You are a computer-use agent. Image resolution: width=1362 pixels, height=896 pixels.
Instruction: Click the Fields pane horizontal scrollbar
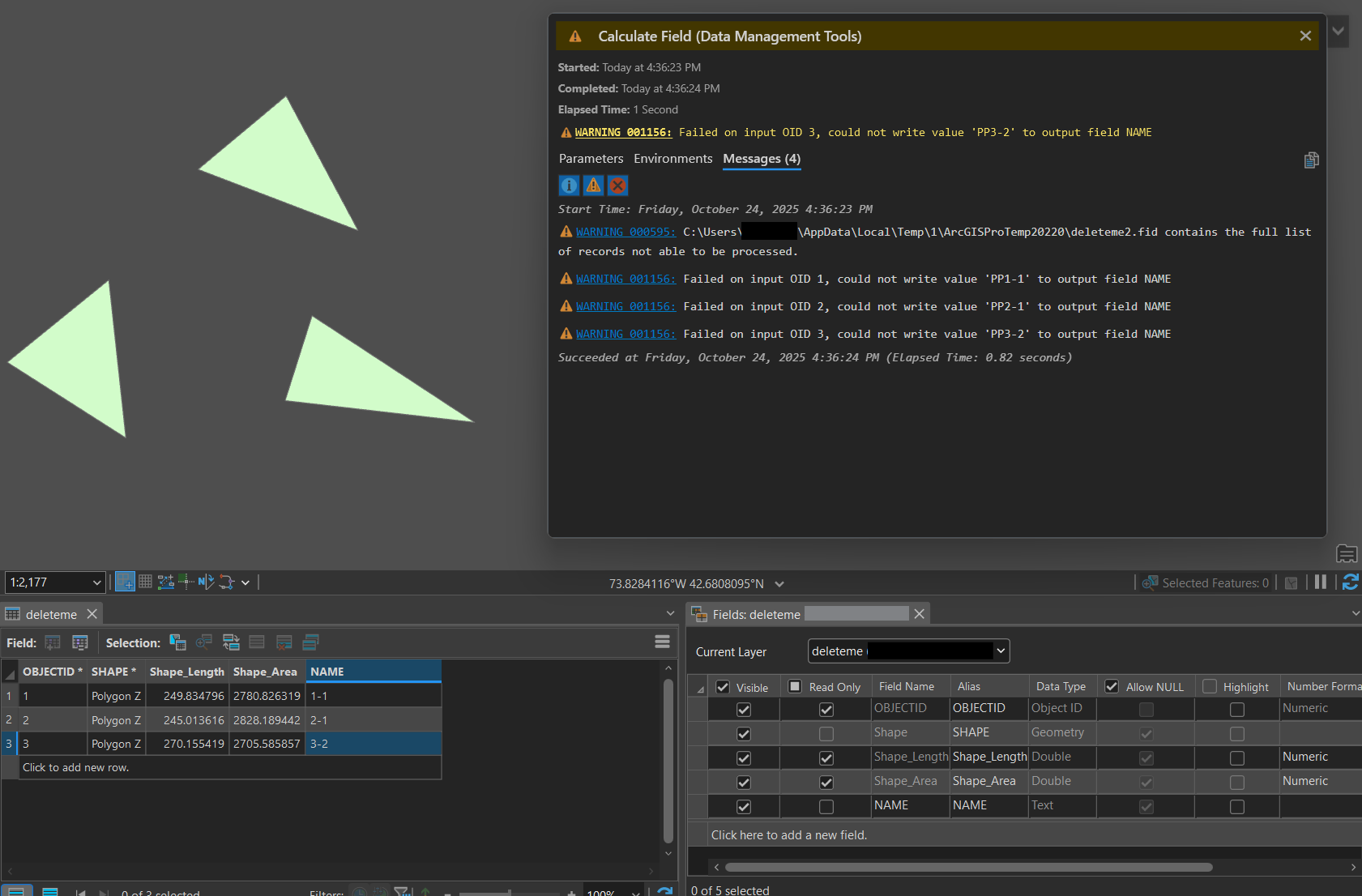coord(968,867)
